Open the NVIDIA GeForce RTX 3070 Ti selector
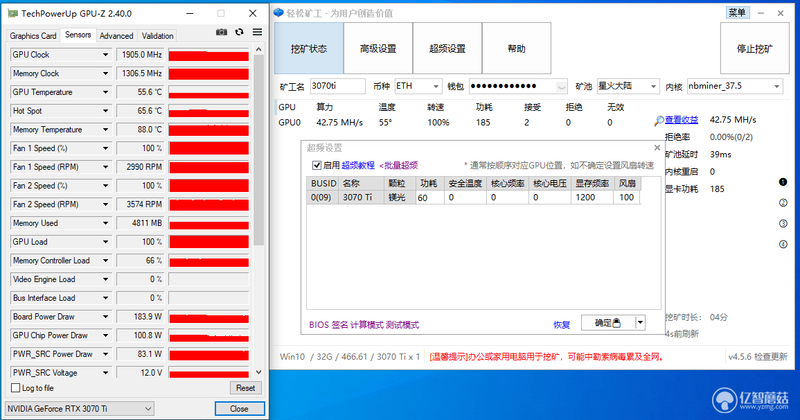The width and height of the screenshot is (800, 420). (x=80, y=409)
